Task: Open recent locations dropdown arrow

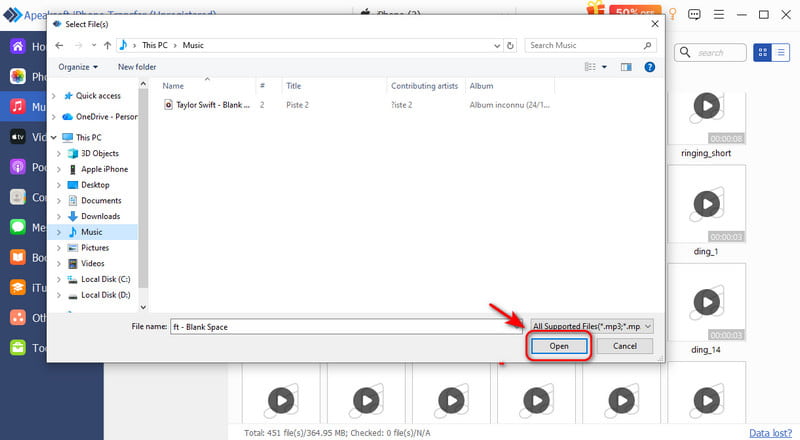Action: 94,45
